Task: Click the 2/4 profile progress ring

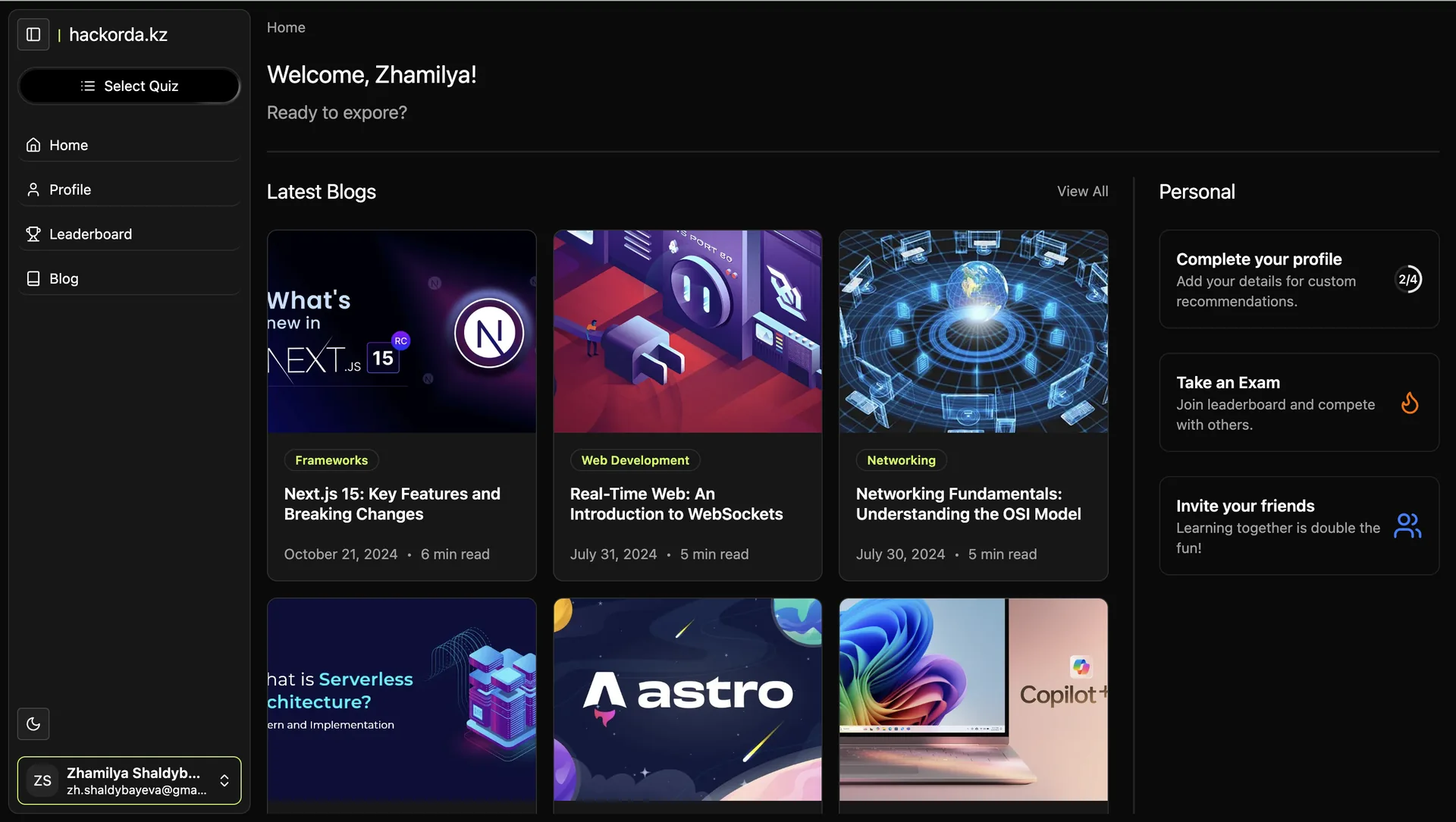Action: point(1408,279)
